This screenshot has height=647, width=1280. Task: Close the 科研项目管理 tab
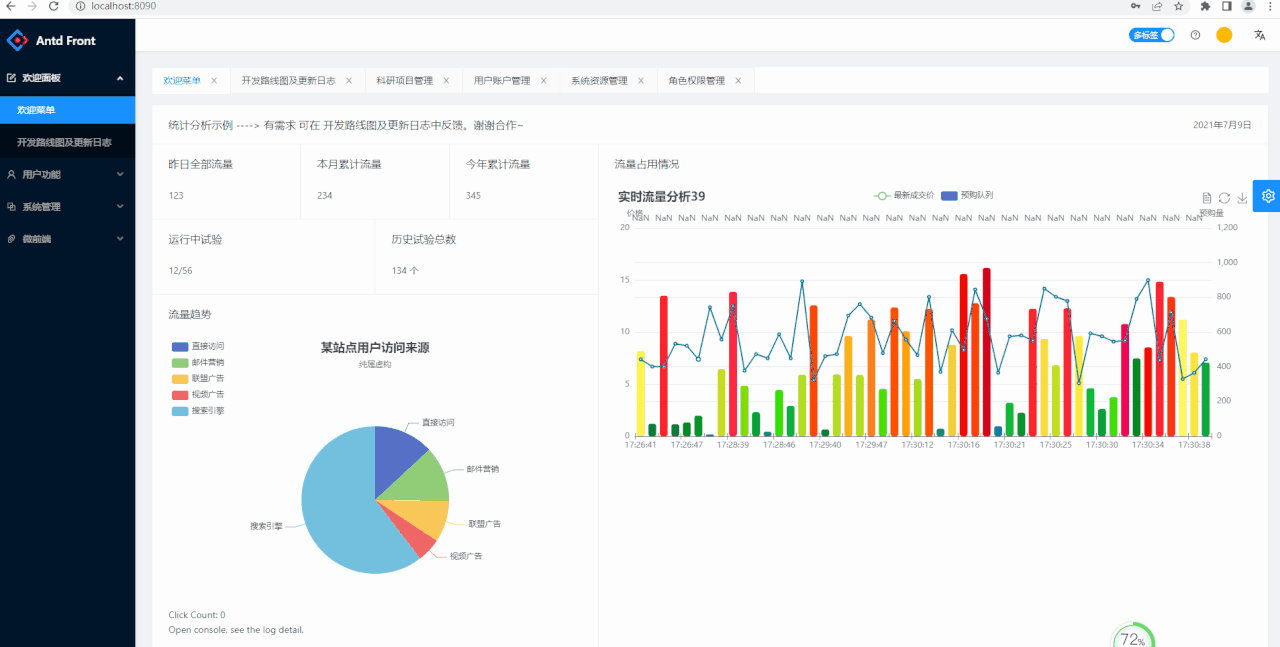pos(446,81)
